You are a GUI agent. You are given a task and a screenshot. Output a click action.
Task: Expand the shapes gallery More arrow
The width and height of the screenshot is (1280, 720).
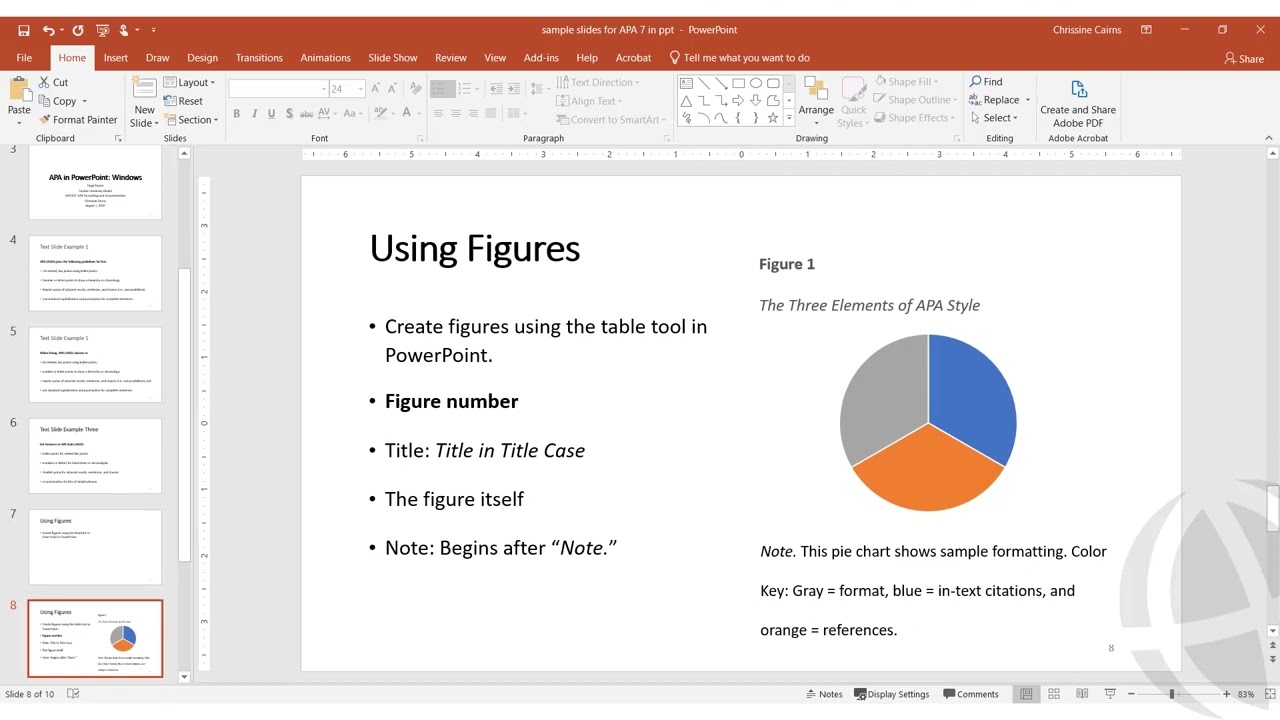click(x=789, y=119)
